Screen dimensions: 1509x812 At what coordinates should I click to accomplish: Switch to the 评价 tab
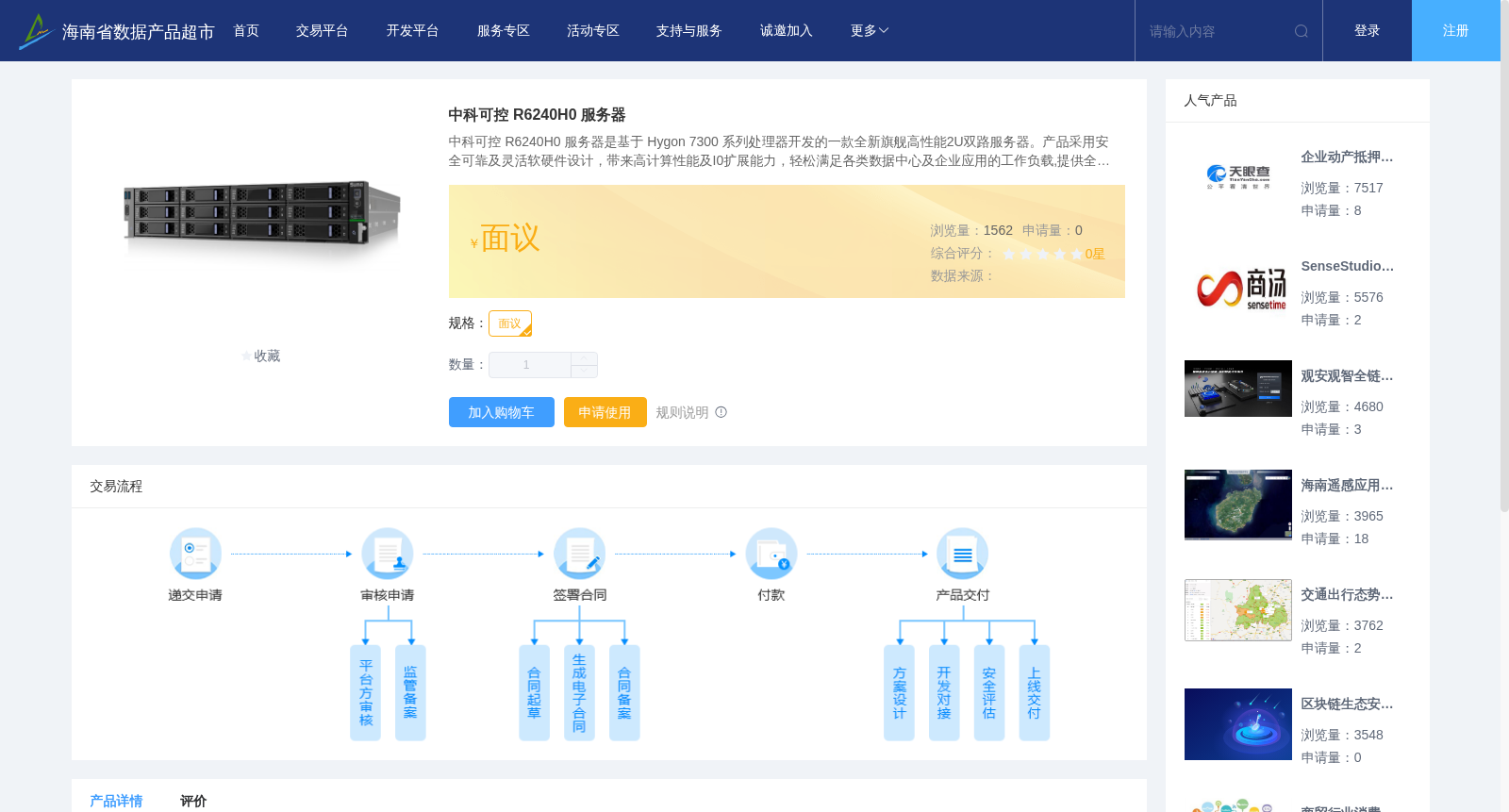coord(193,801)
